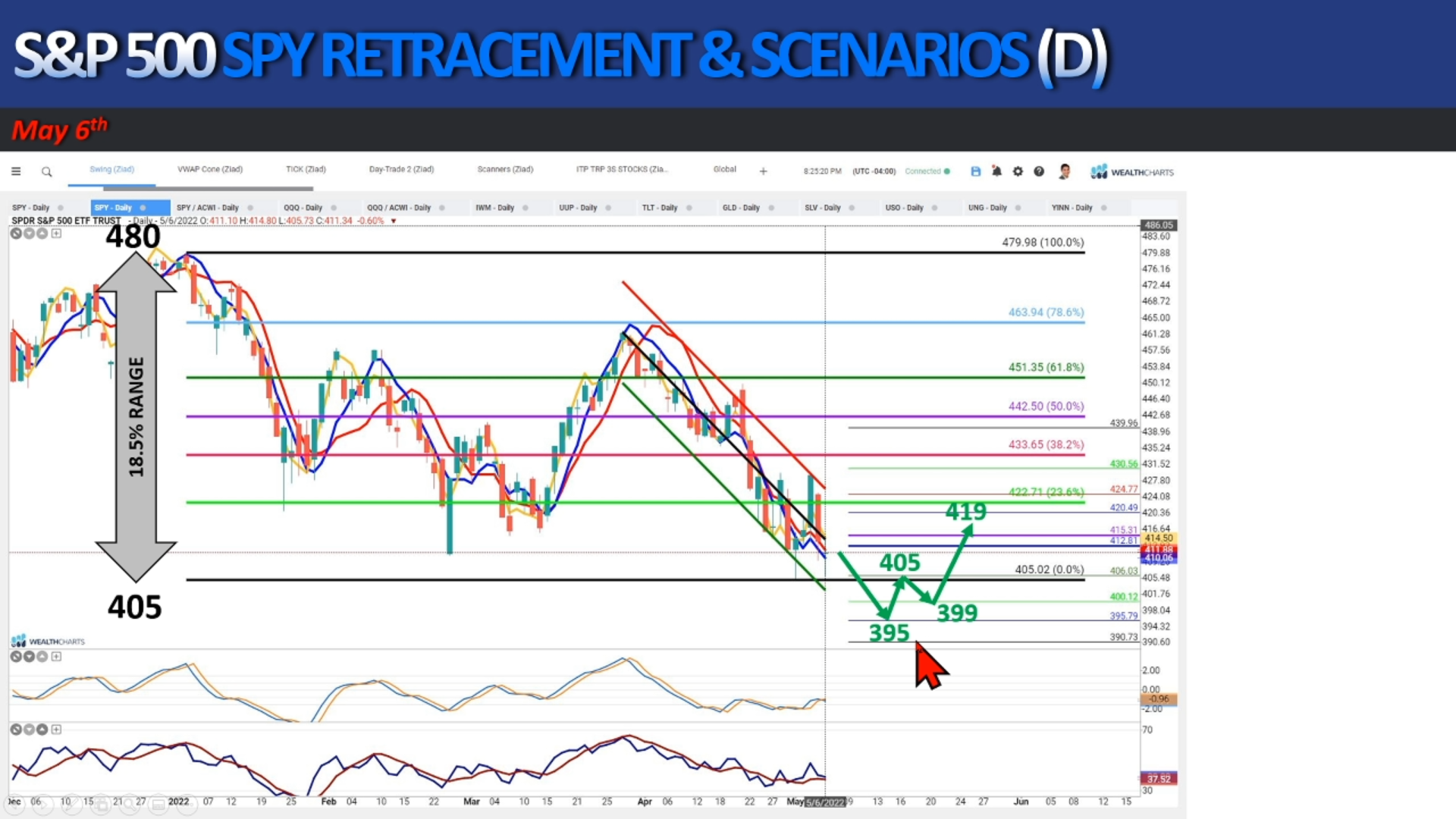Click the 479.98 (100.0%) retracement label
Viewport: 1456px width, 819px height.
(x=1043, y=243)
